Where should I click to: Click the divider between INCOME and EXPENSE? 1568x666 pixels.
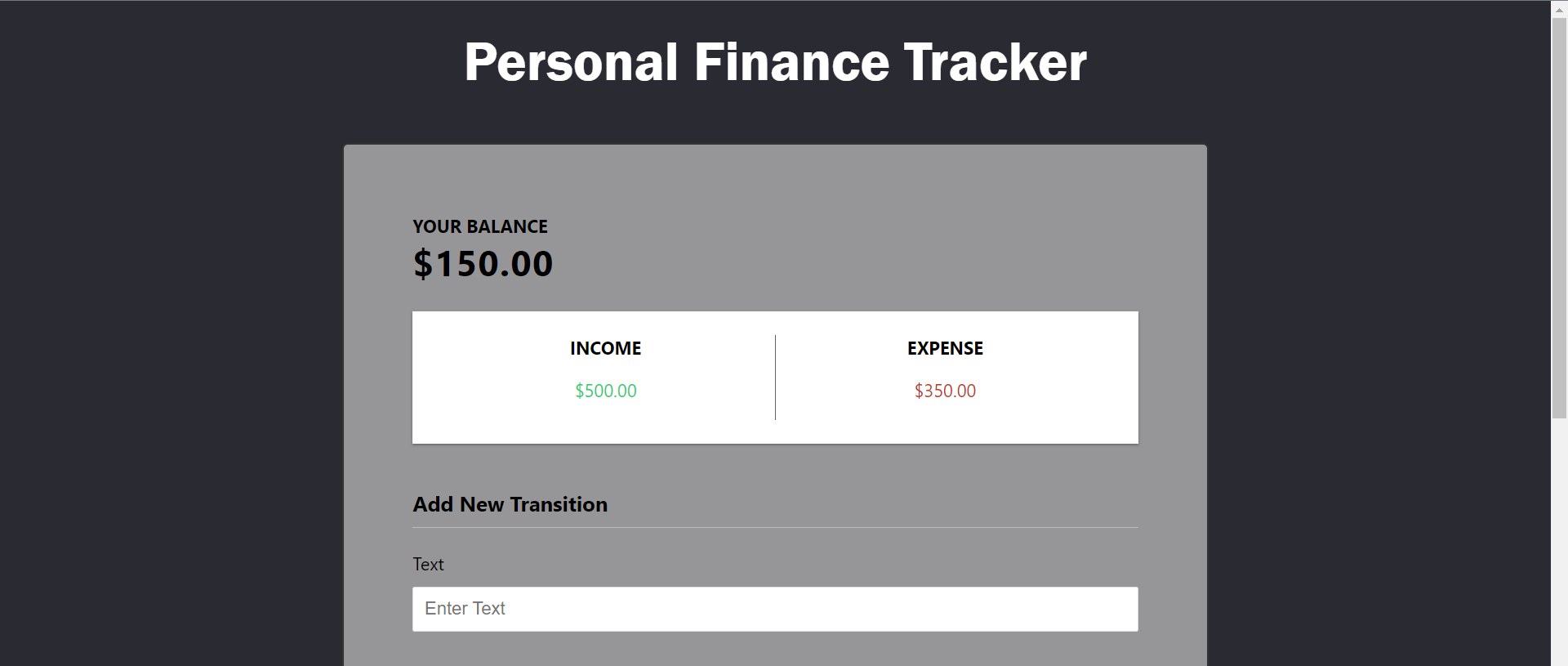tap(775, 377)
